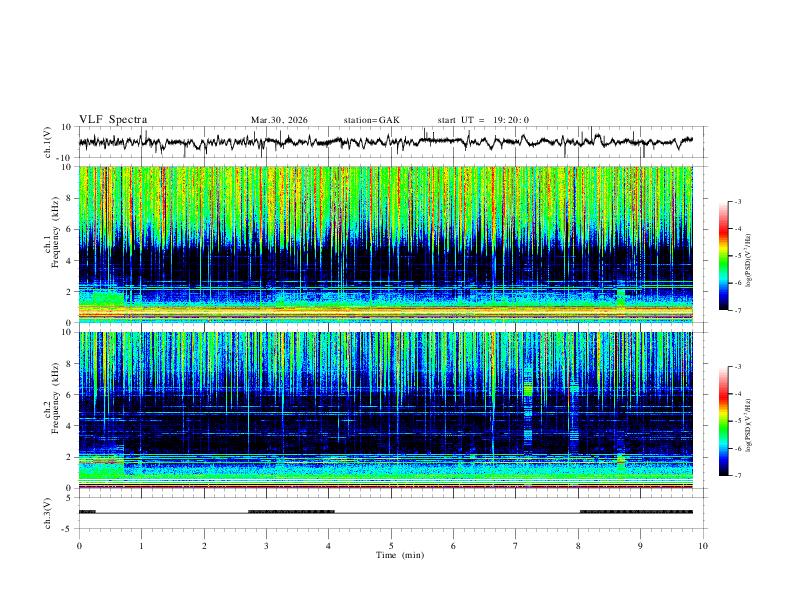Click the "station=GAK" header label
792x612 pixels.
pos(371,120)
